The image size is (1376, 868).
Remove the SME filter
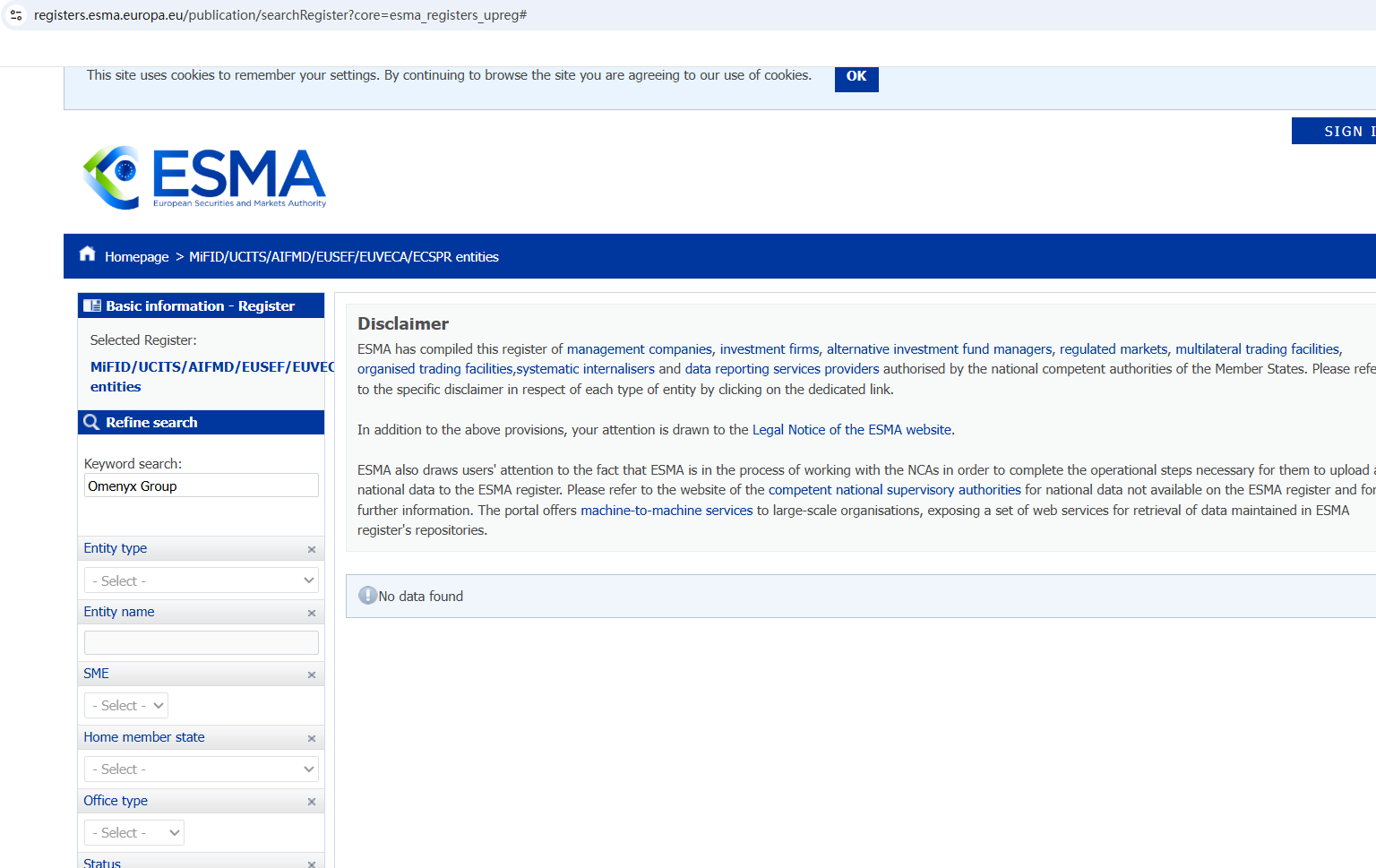pyautogui.click(x=312, y=675)
